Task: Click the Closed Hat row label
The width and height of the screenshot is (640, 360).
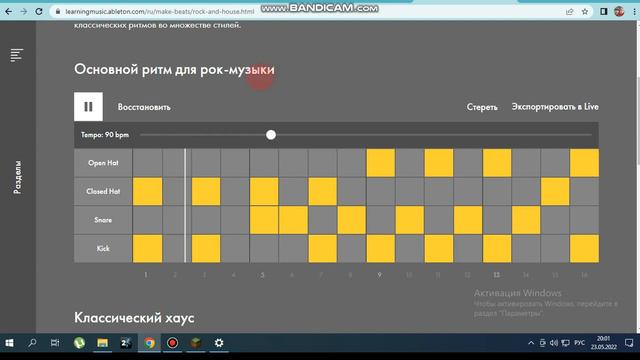Action: click(x=103, y=191)
